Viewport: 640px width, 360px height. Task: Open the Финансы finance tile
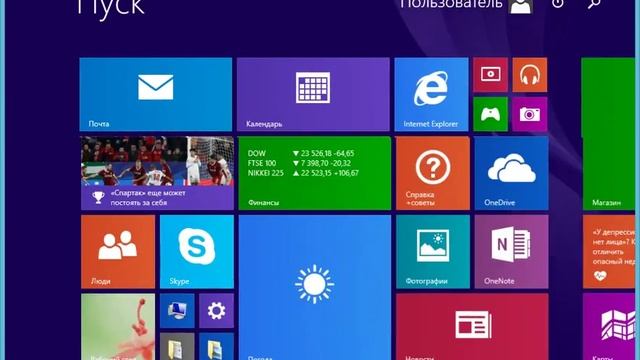click(314, 173)
